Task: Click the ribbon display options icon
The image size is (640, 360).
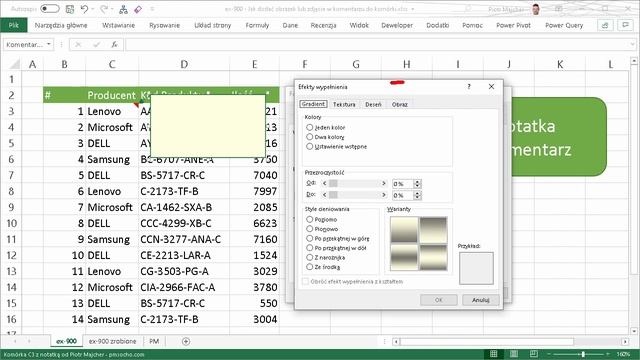Action: click(x=559, y=9)
